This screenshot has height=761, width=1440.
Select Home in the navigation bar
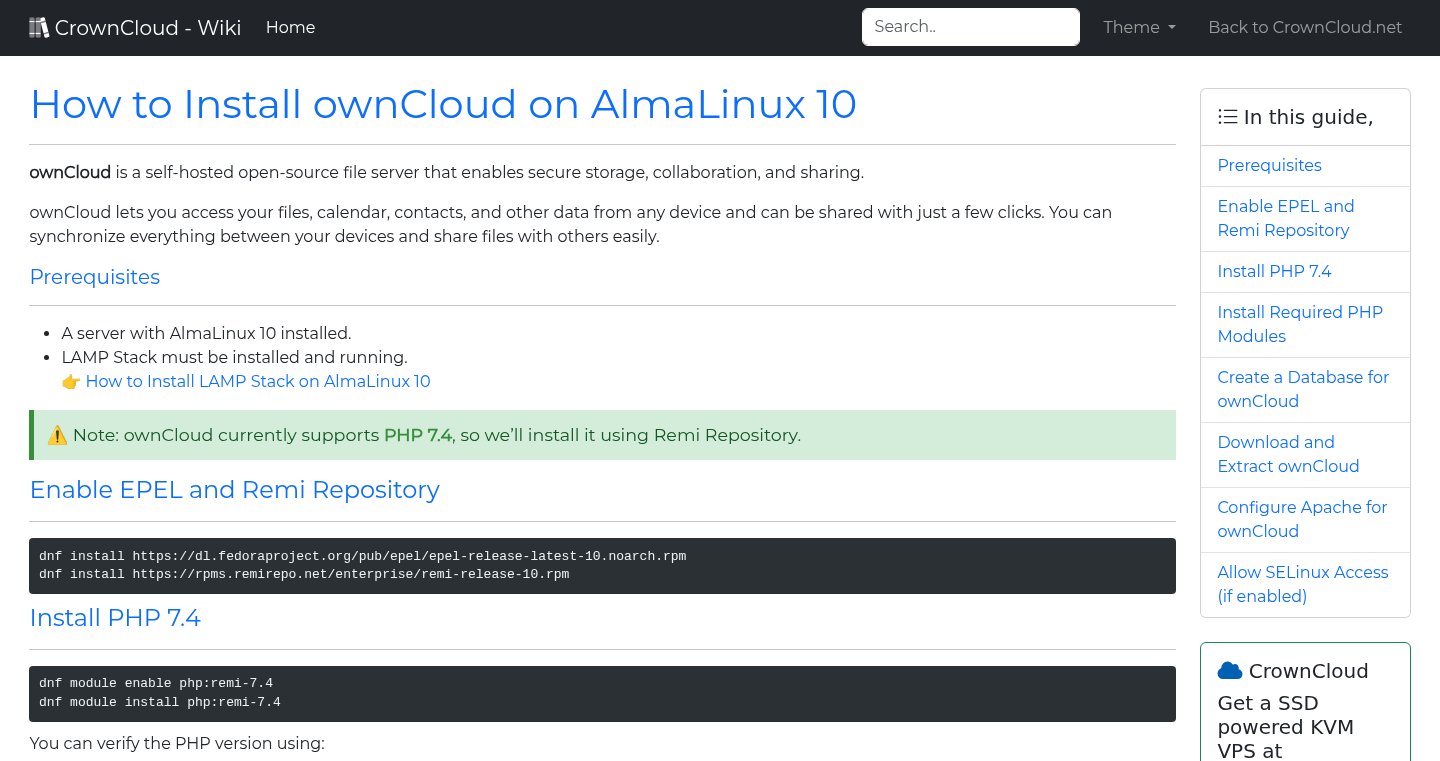click(x=290, y=27)
